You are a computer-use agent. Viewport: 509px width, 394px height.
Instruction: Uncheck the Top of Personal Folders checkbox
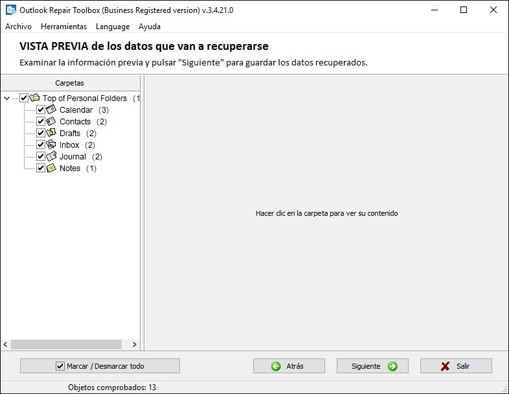[x=24, y=98]
